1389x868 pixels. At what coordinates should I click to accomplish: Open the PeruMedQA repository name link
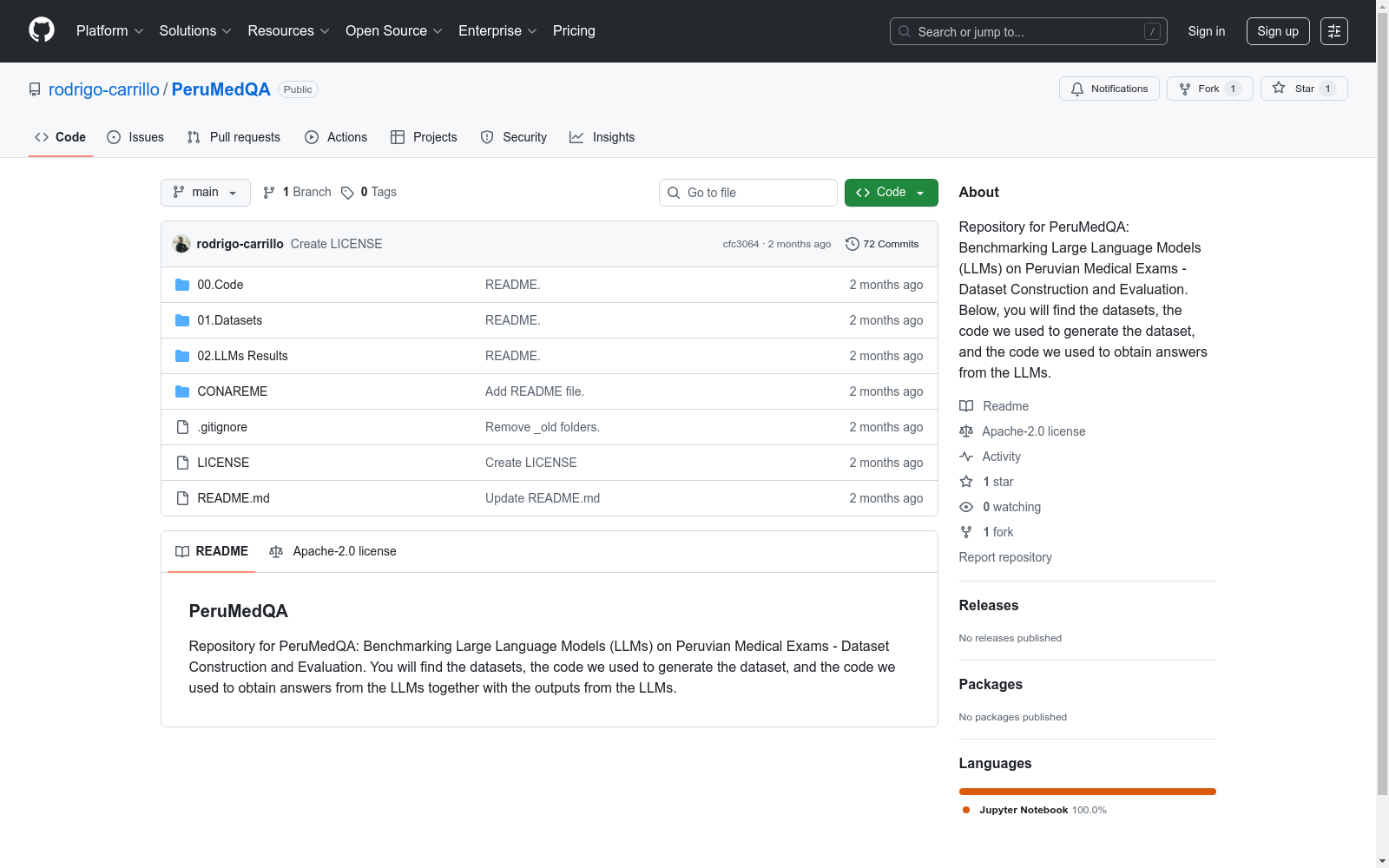(x=221, y=89)
